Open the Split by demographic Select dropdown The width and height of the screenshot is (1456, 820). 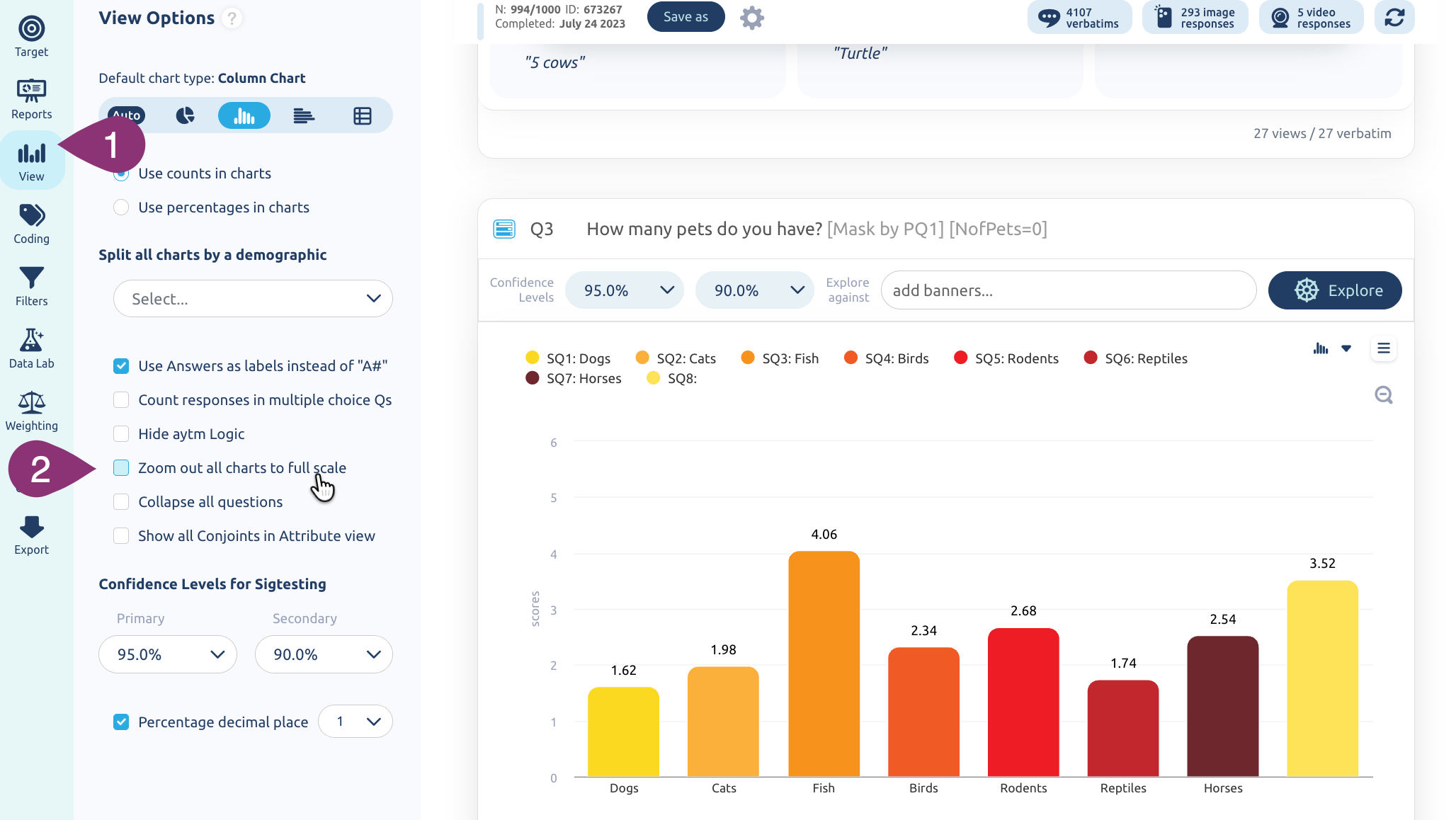point(253,299)
